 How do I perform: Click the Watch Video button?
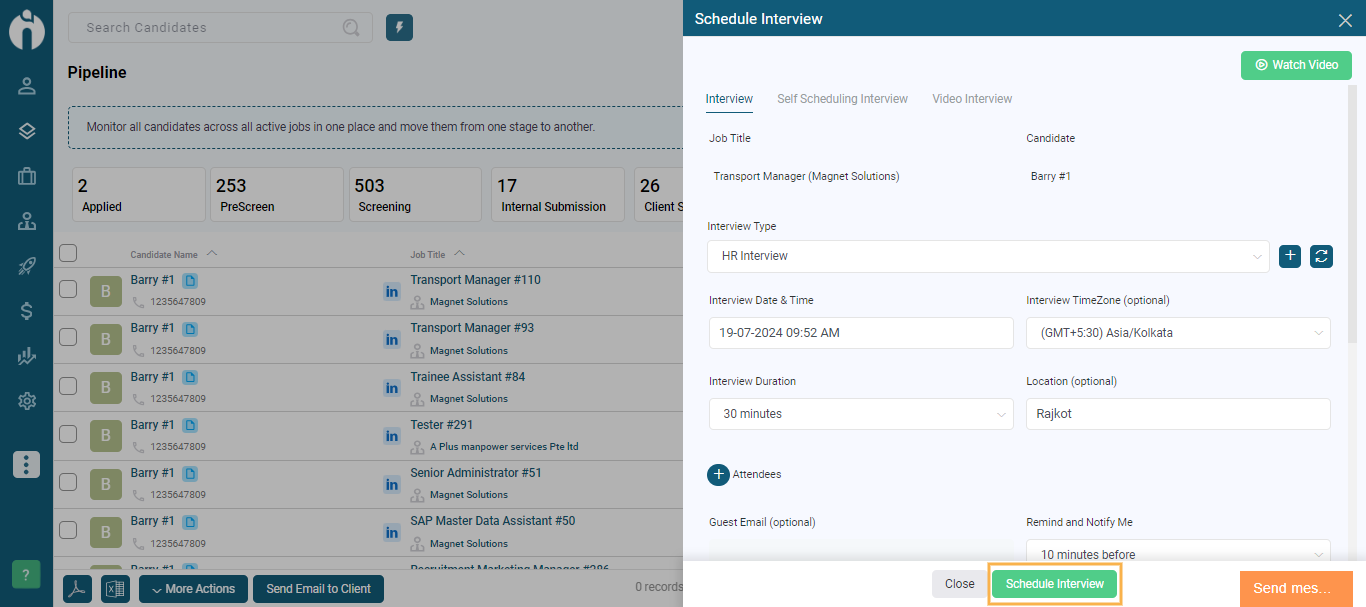1296,65
